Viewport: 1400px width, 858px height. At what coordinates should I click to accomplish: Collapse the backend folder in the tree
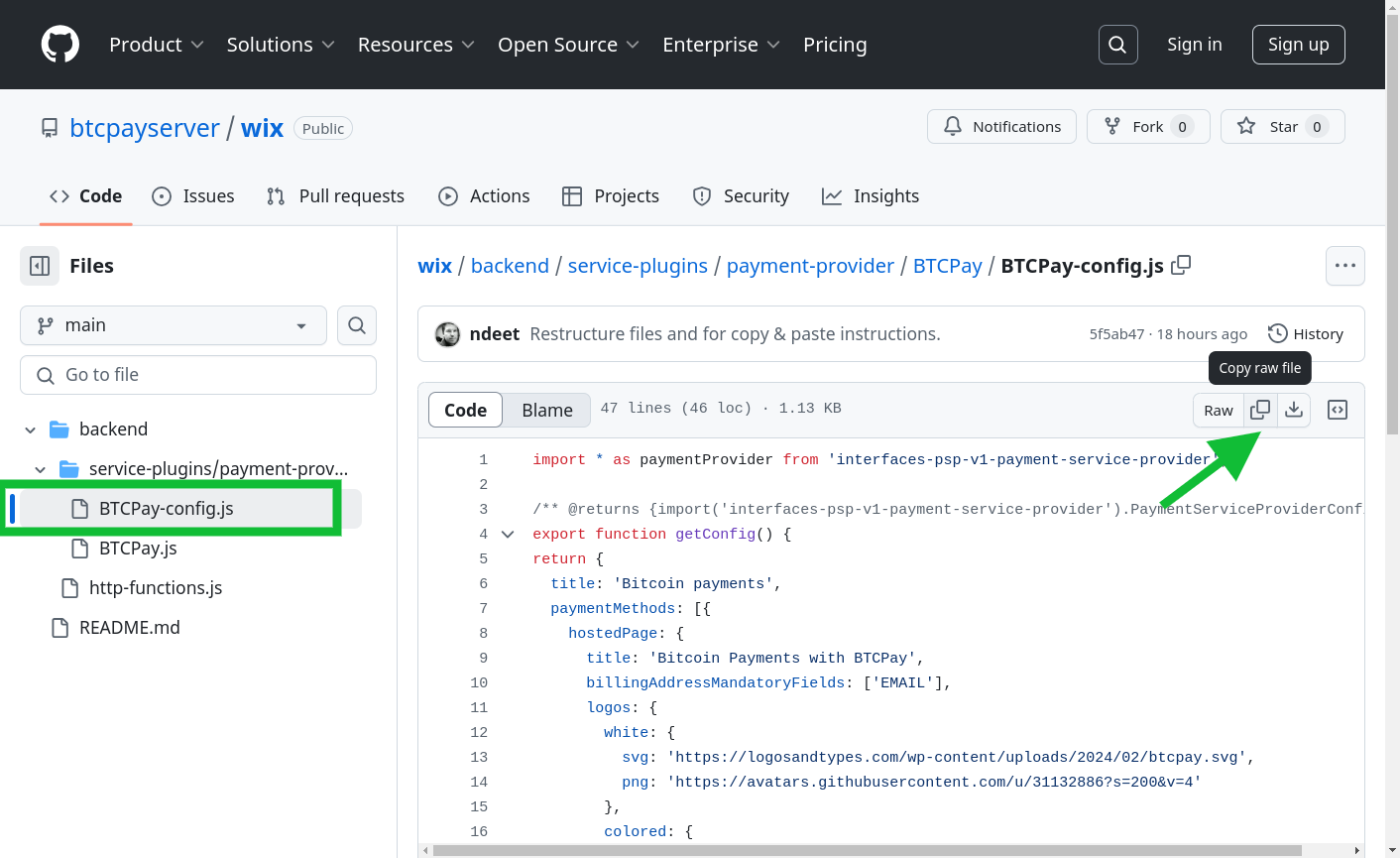30,429
